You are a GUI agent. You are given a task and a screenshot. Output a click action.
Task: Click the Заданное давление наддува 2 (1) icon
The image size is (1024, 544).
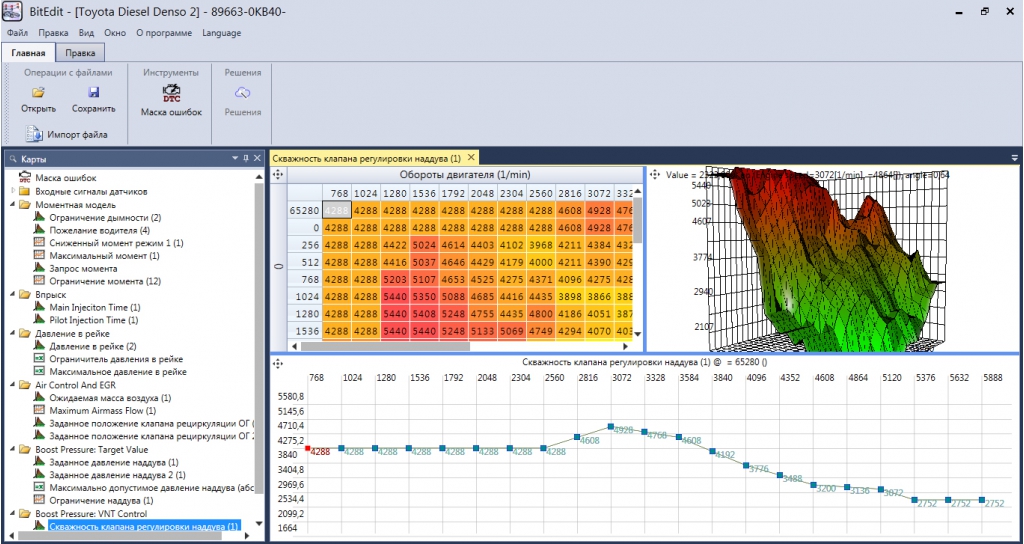tap(39, 475)
